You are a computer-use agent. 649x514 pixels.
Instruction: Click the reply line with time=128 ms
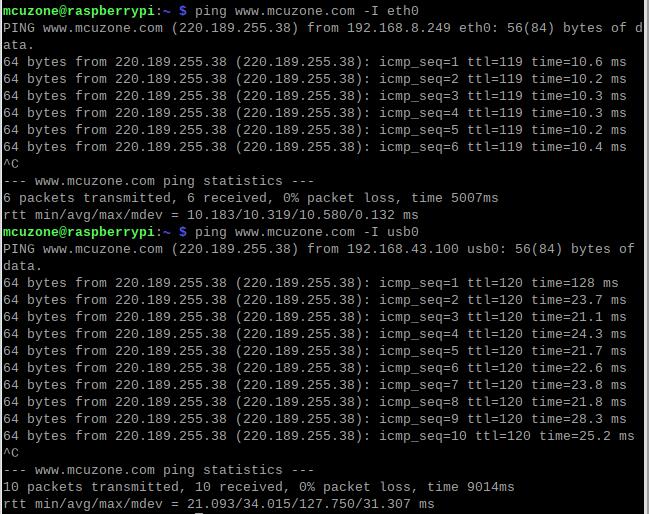tap(310, 283)
